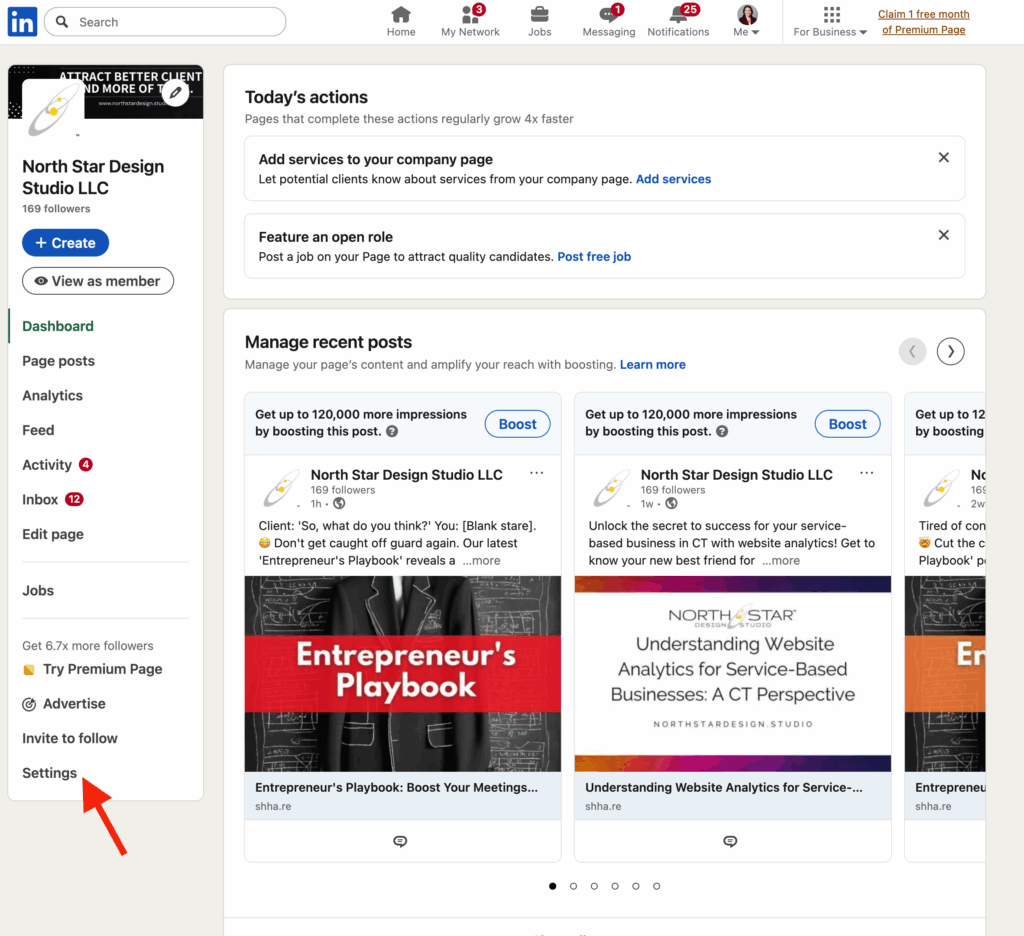Open Page posts in sidebar
The height and width of the screenshot is (936, 1024).
tap(59, 361)
